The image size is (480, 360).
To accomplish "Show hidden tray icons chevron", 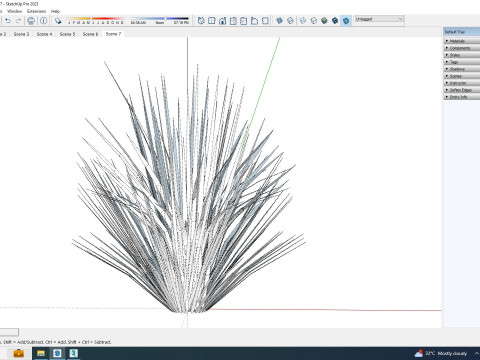I will click(476, 353).
